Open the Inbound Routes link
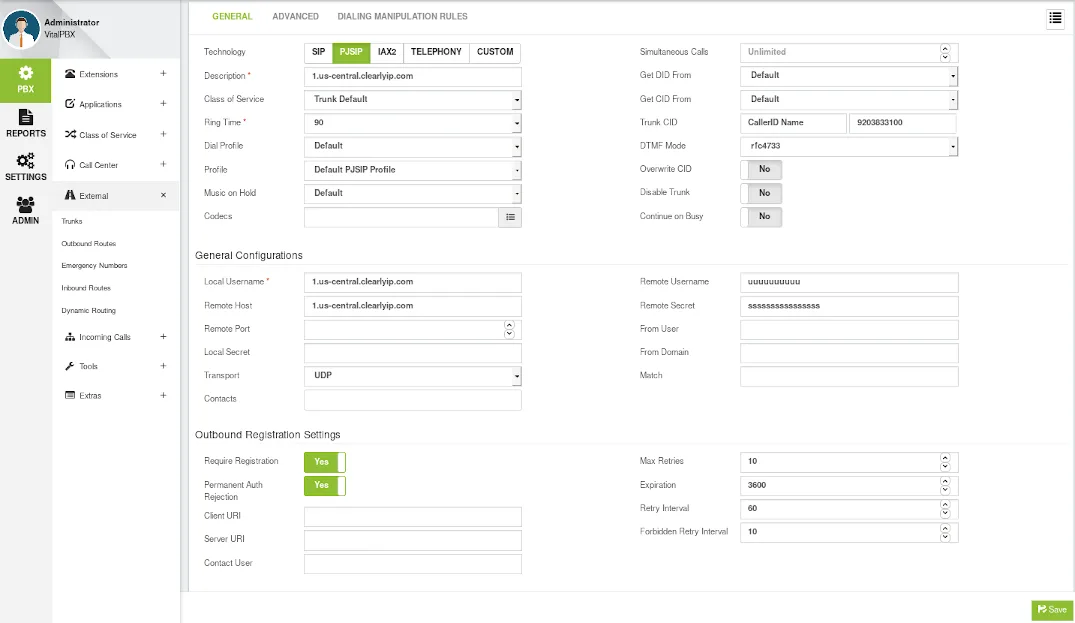The width and height of the screenshot is (1075, 623). (86, 288)
